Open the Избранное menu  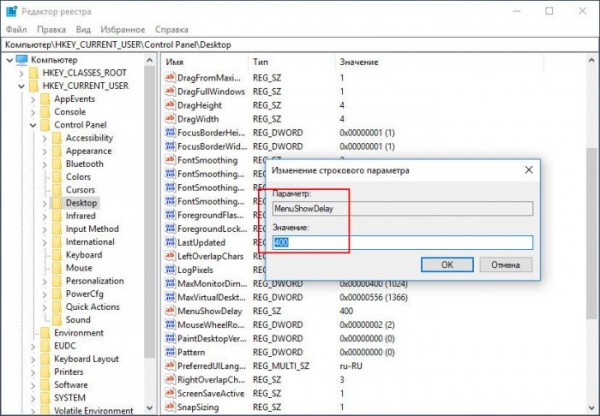click(x=122, y=29)
